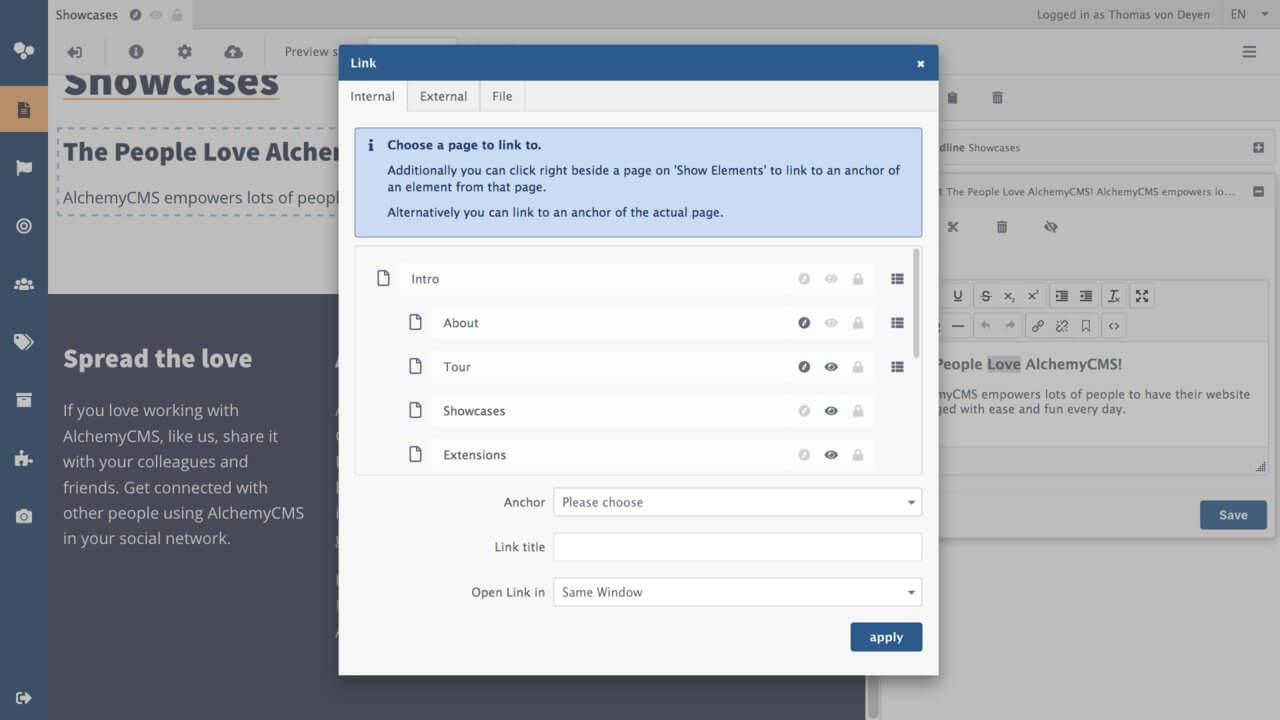Click the hamburger menu icon at top right

(x=1249, y=52)
